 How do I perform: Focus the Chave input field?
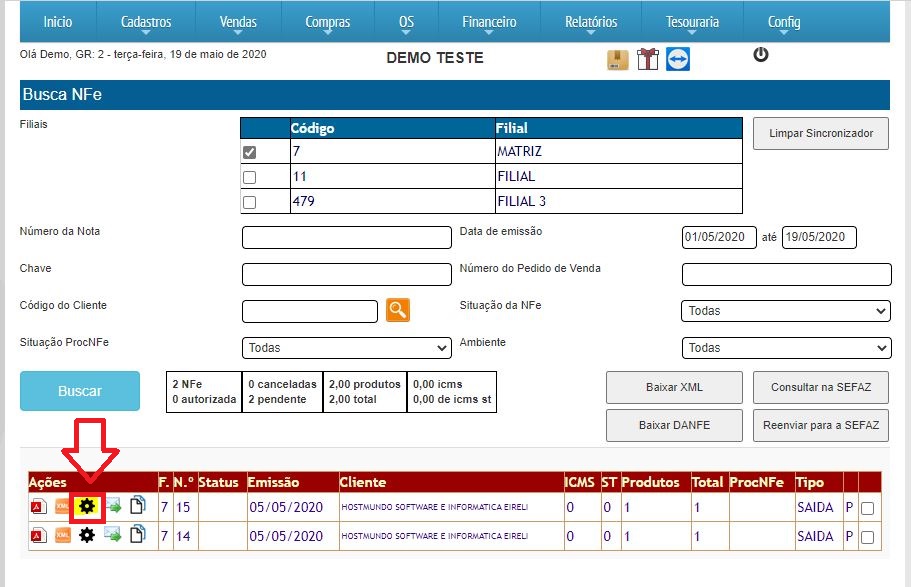(347, 274)
